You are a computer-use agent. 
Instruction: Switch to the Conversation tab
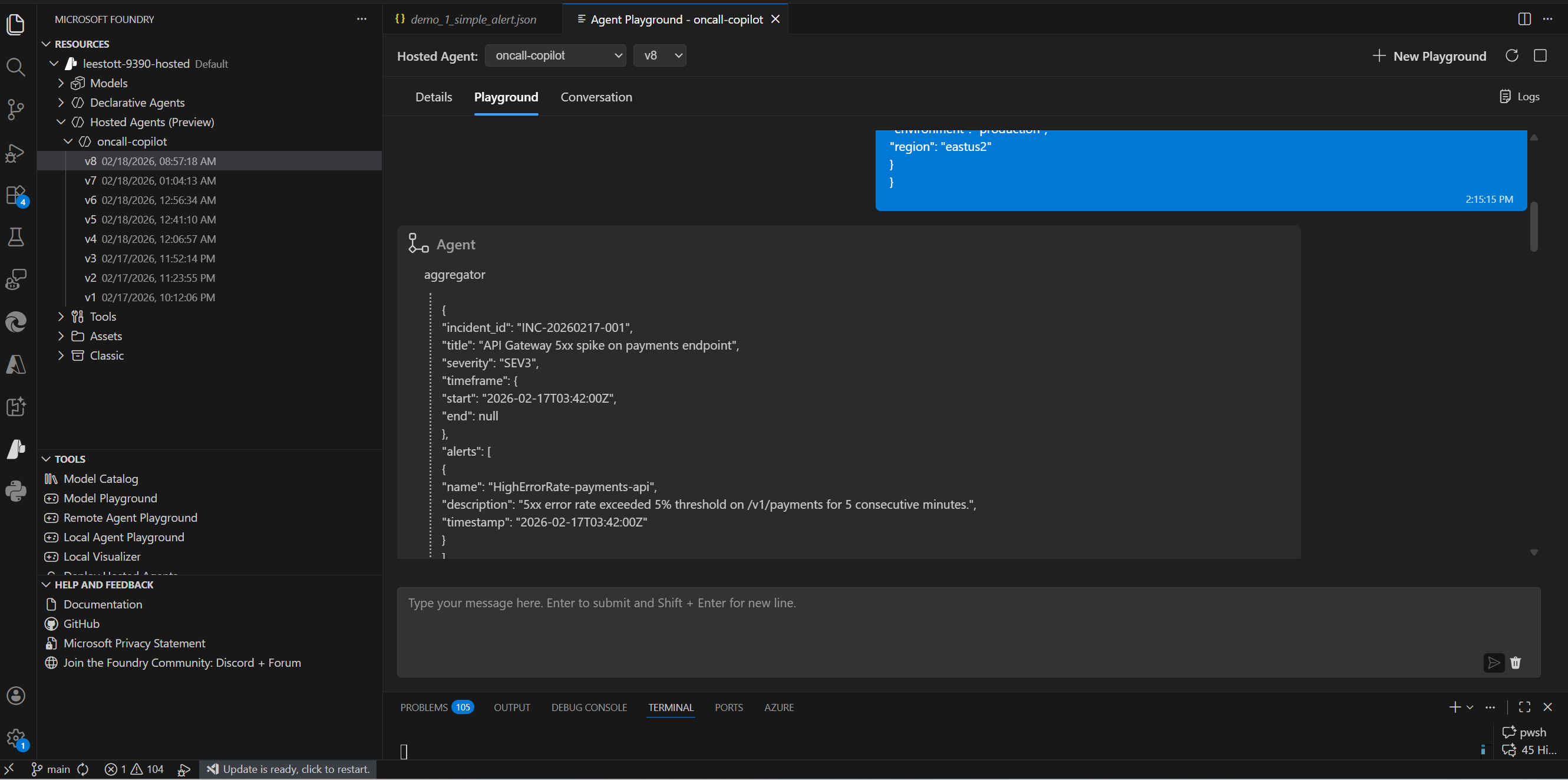[596, 97]
